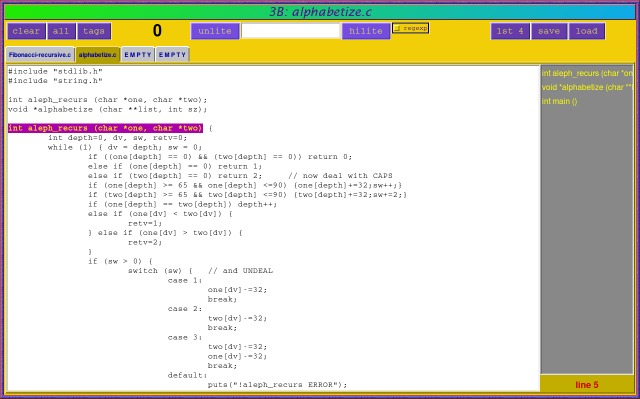
Task: Save the file with save button
Action: 549,31
